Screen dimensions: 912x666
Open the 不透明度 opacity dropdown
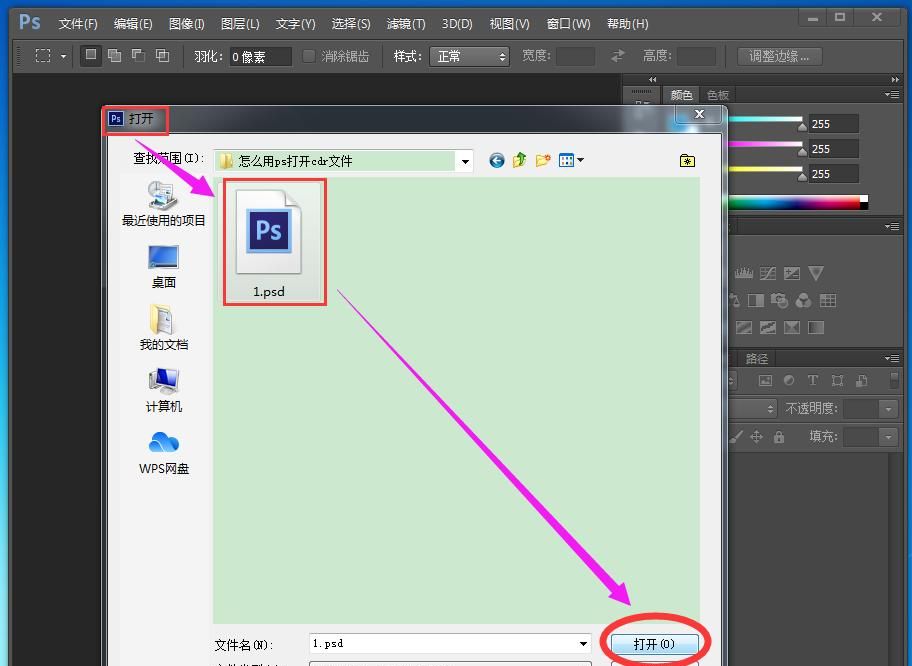(x=888, y=409)
